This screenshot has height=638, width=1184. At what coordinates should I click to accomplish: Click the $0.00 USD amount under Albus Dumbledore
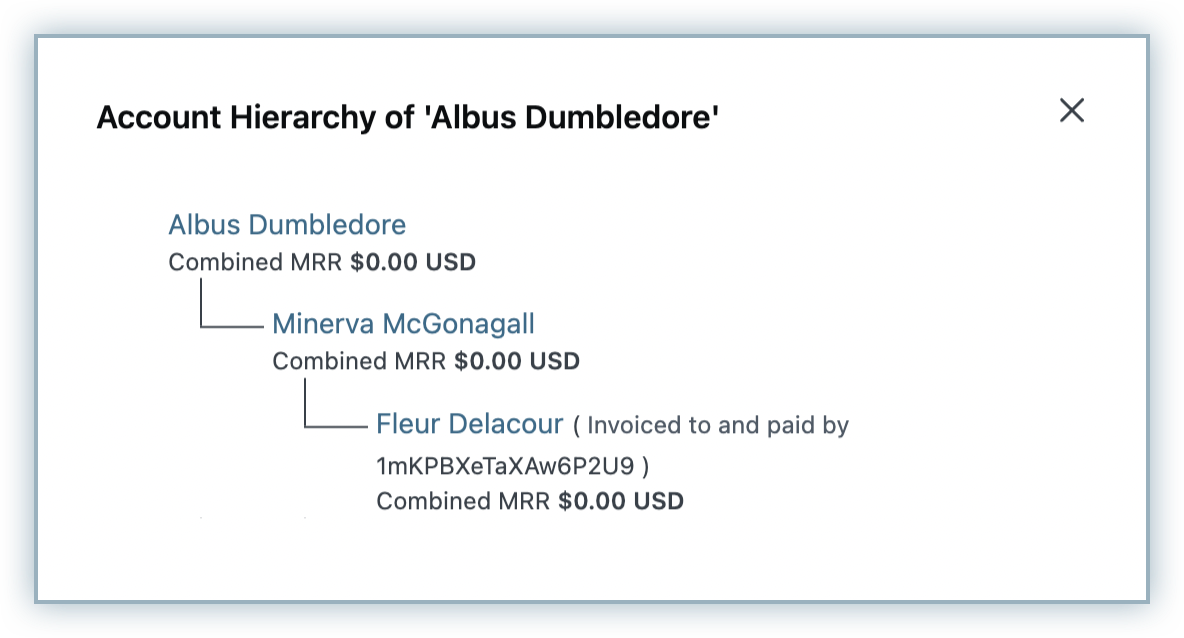[x=413, y=263]
